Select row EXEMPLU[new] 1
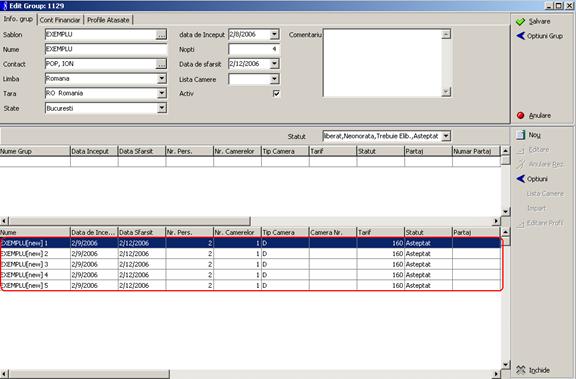The image size is (576, 379). click(x=250, y=243)
